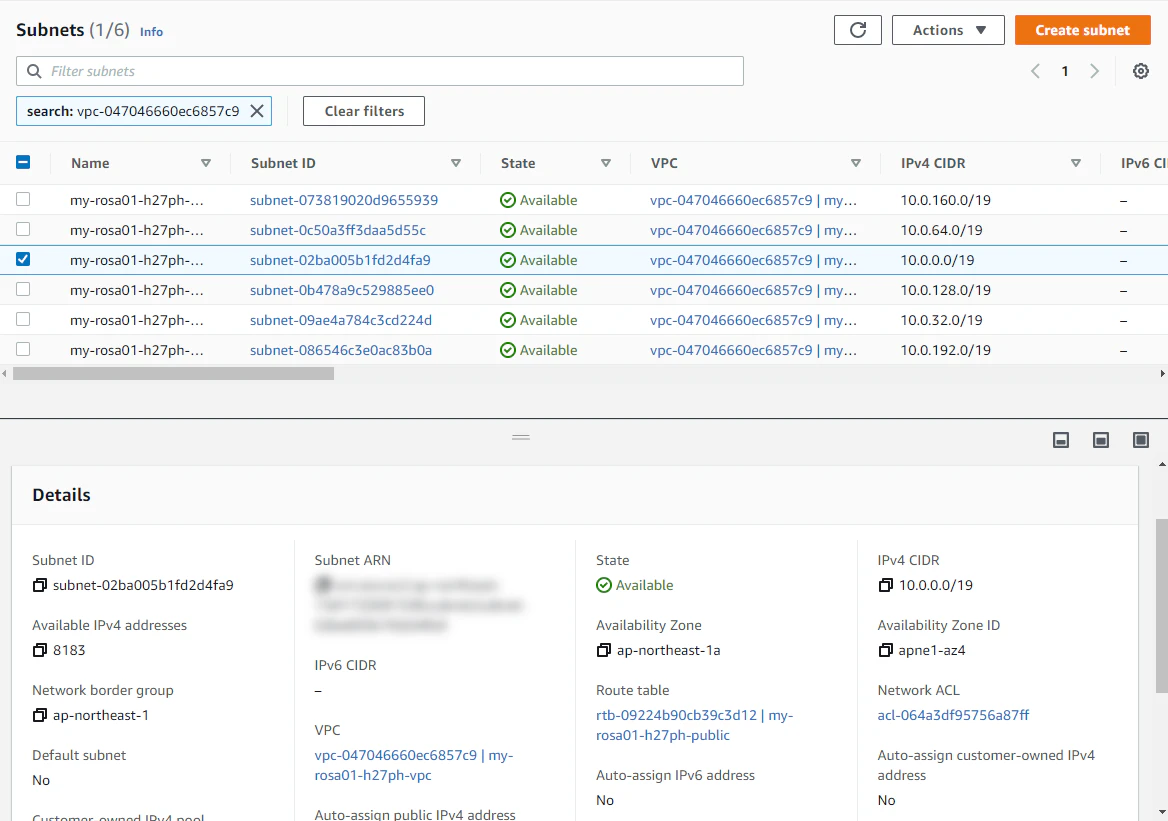Click the table horizontal scrollbar thumb
1168x821 pixels.
pyautogui.click(x=174, y=374)
